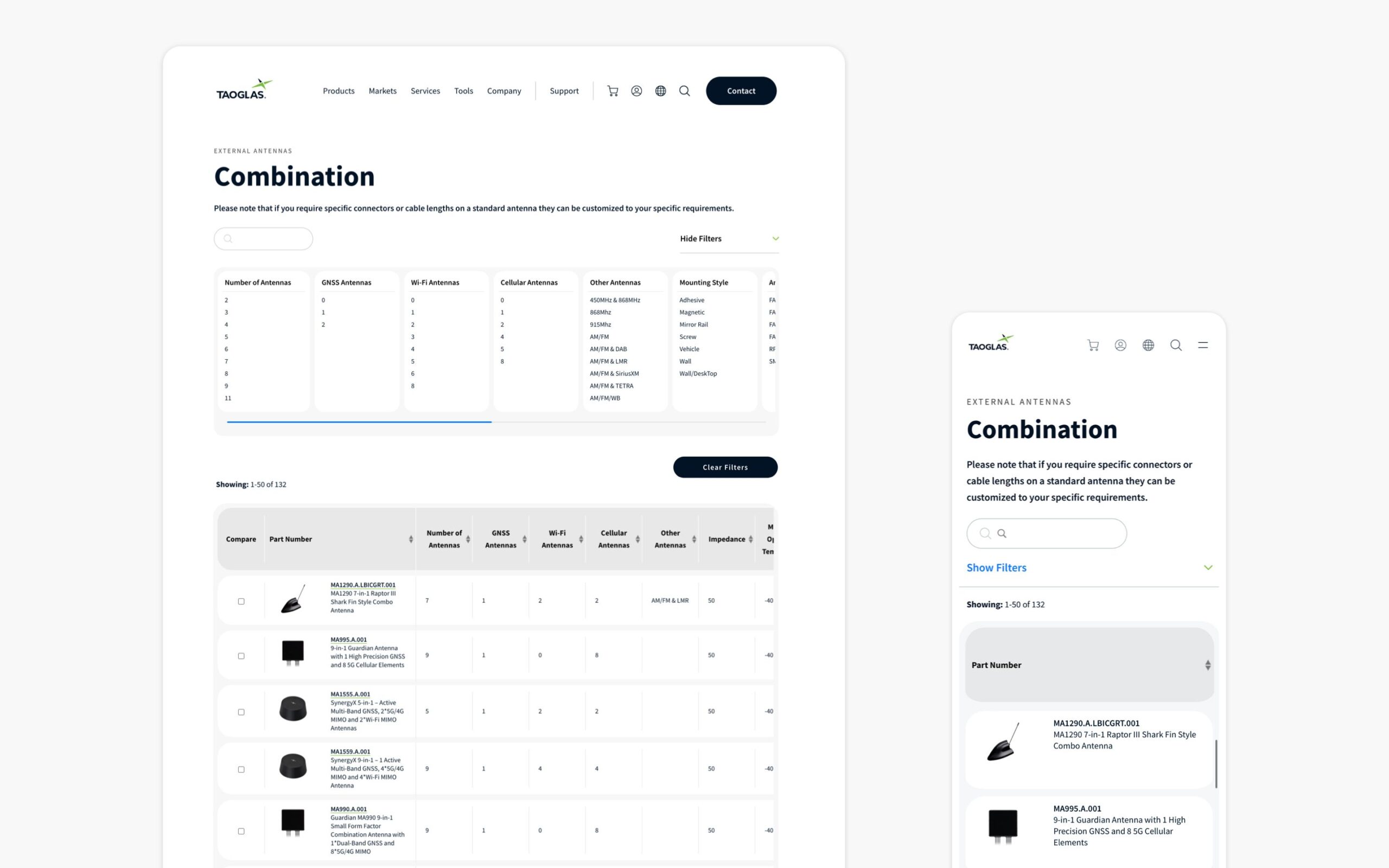The width and height of the screenshot is (1389, 868).
Task: Check the MA1290 compare checkbox
Action: pyautogui.click(x=241, y=601)
